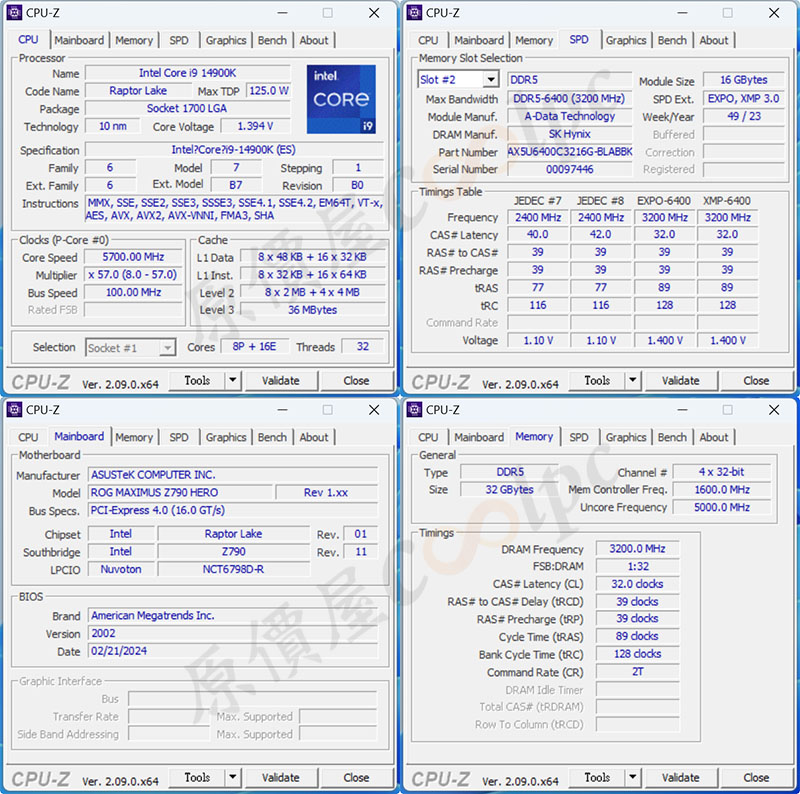Select the Bench tab in the Motherboard window
The image size is (800, 794).
[x=272, y=437]
